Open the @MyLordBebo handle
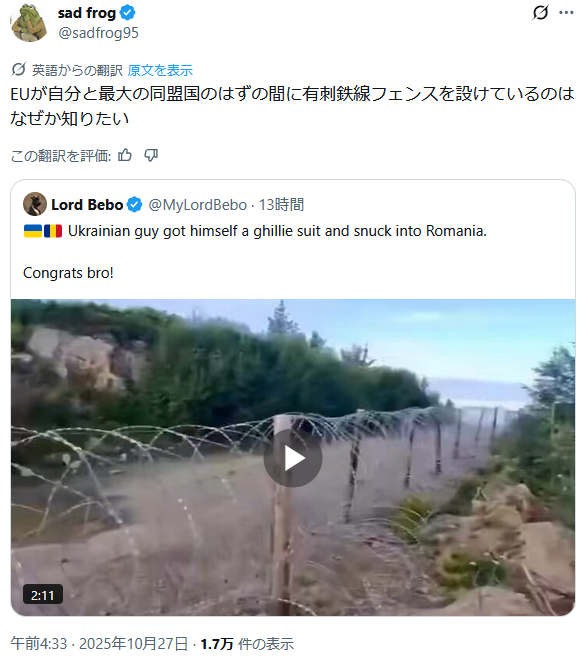The height and width of the screenshot is (663, 587). tap(197, 205)
